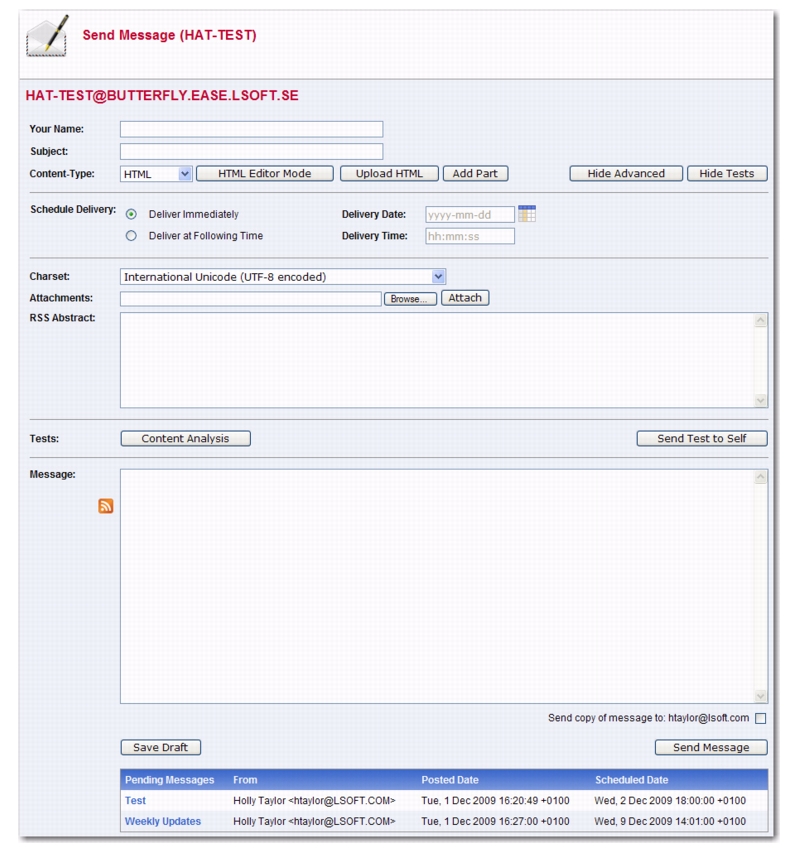The height and width of the screenshot is (849, 790).
Task: Click the calendar icon beside Delivery Date
Action: click(x=526, y=214)
